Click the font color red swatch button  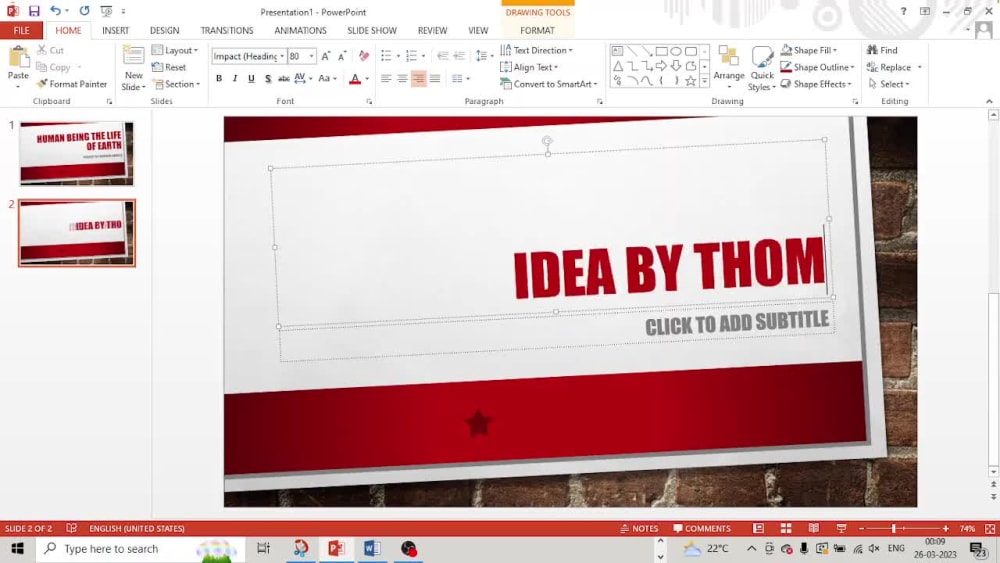coord(355,78)
